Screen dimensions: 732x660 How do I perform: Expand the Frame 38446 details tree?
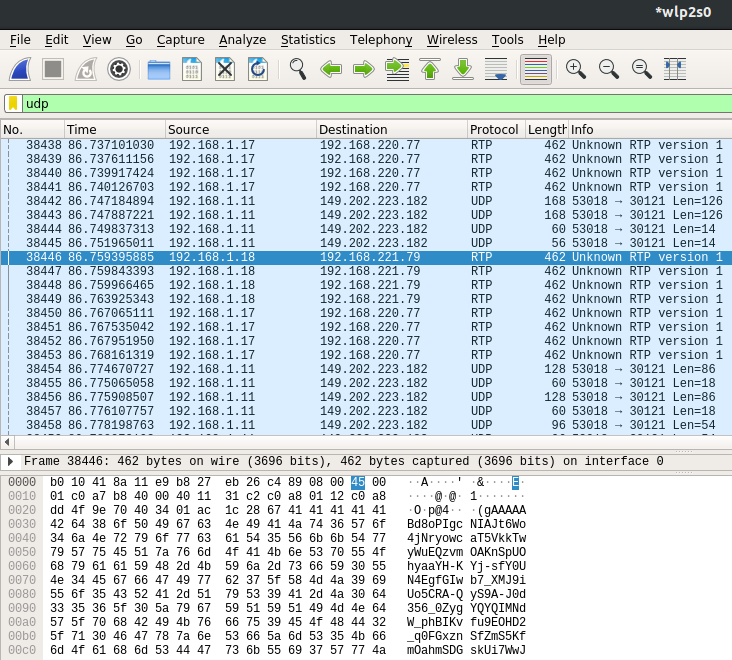click(11, 461)
